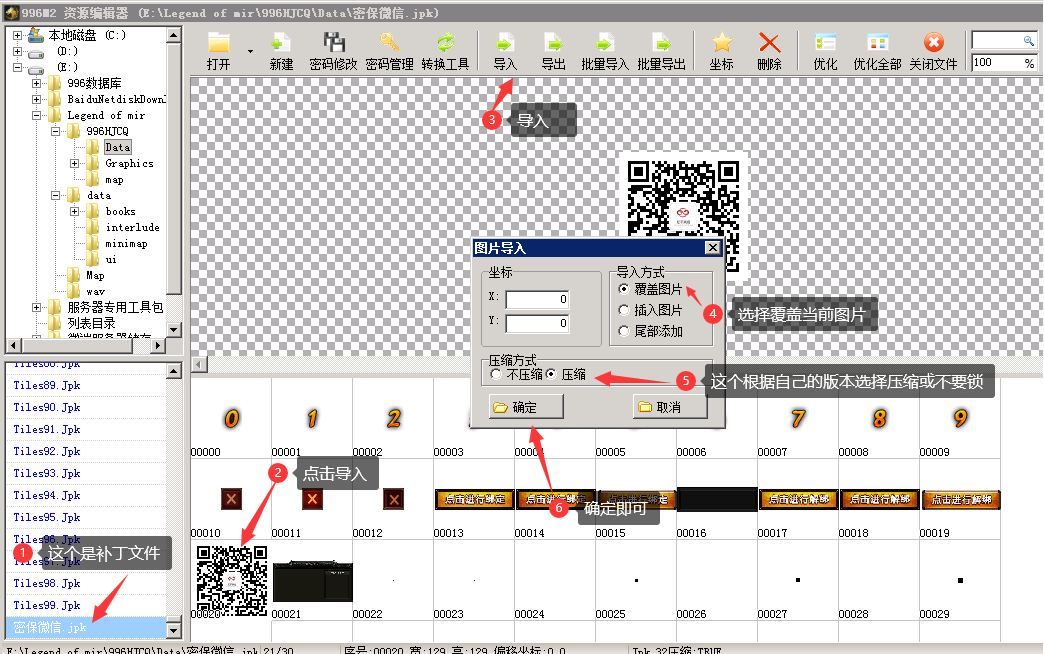The image size is (1044, 654).
Task: Click the 导入 import icon
Action: [x=505, y=52]
